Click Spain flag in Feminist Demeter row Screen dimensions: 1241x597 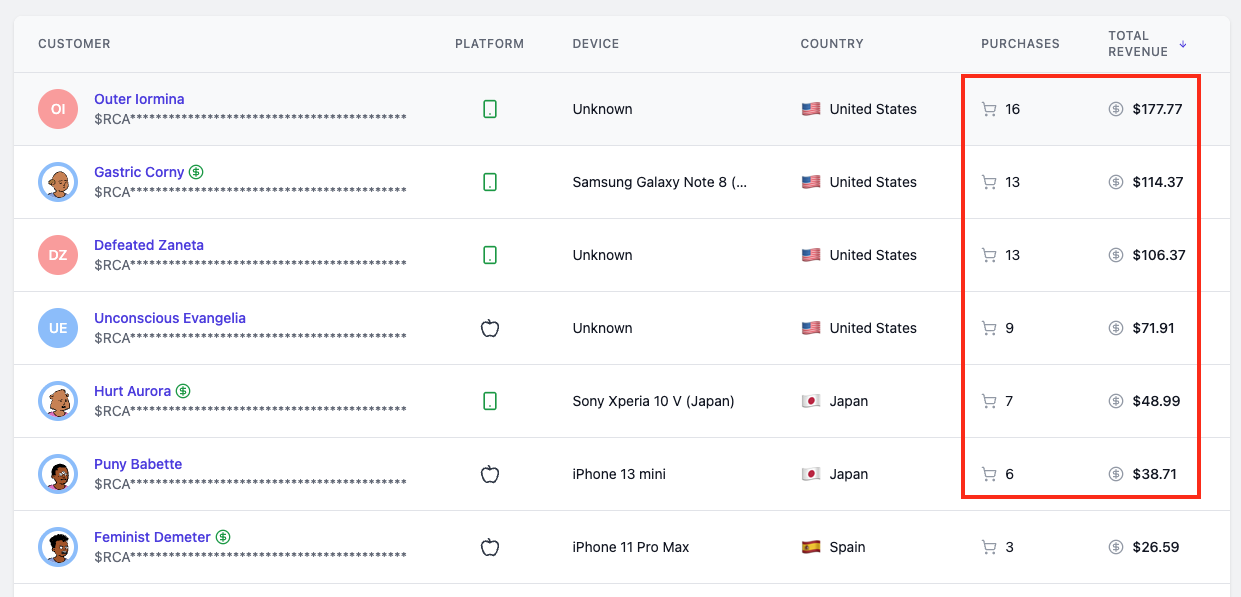tap(811, 547)
